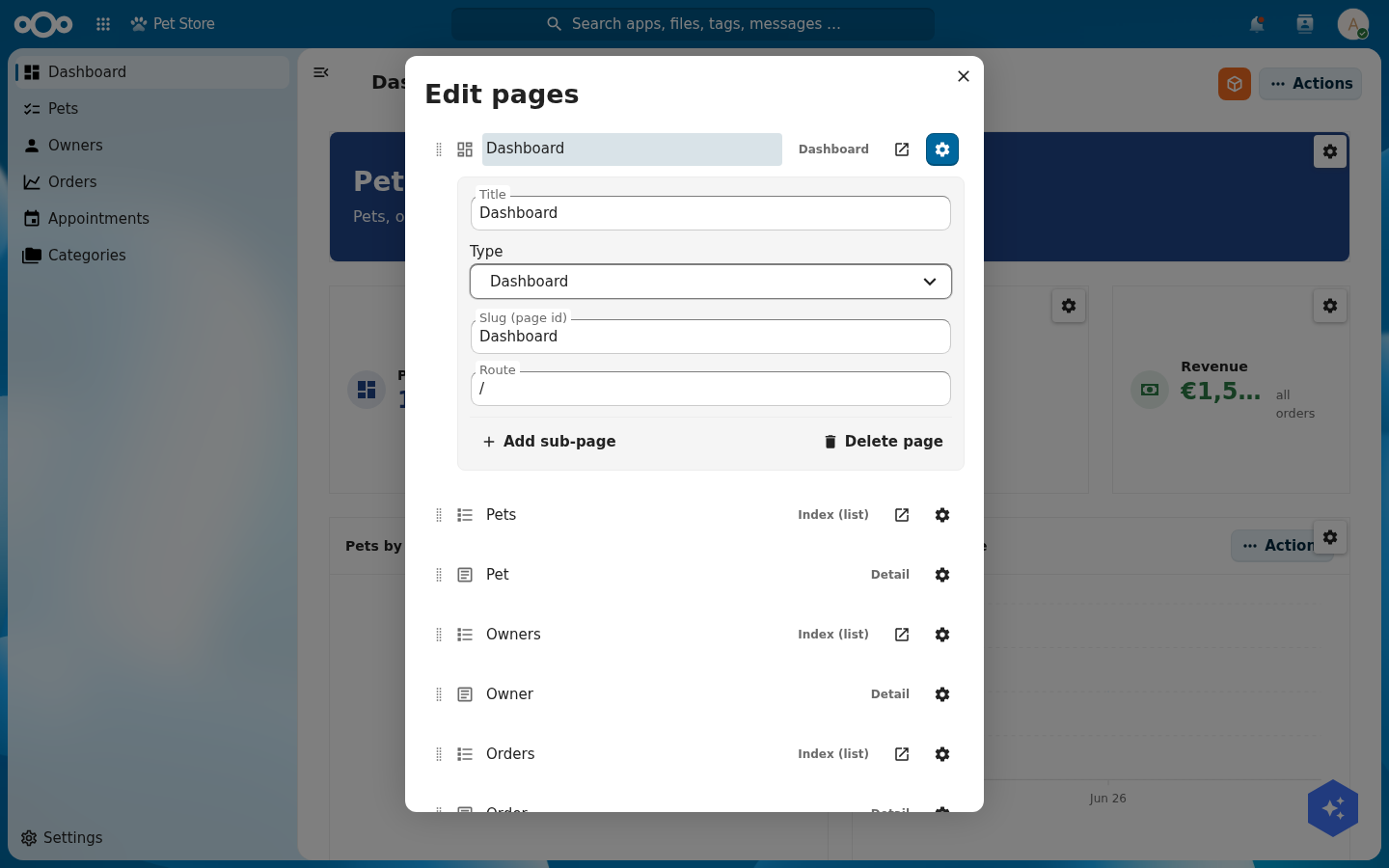Open Appointments in the sidebar
This screenshot has height=868, width=1389.
151,219
